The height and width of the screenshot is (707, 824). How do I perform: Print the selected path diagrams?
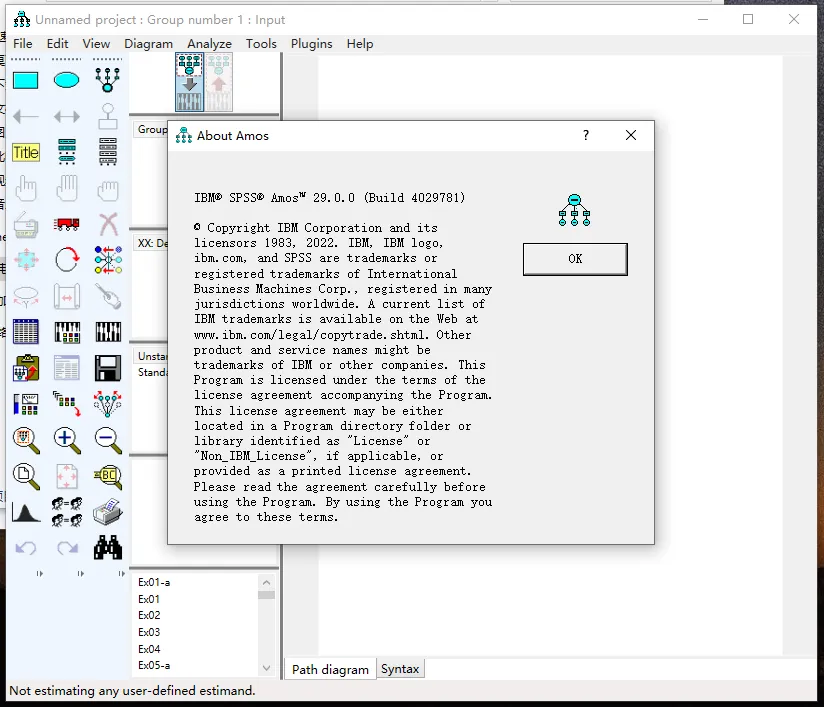click(x=108, y=512)
